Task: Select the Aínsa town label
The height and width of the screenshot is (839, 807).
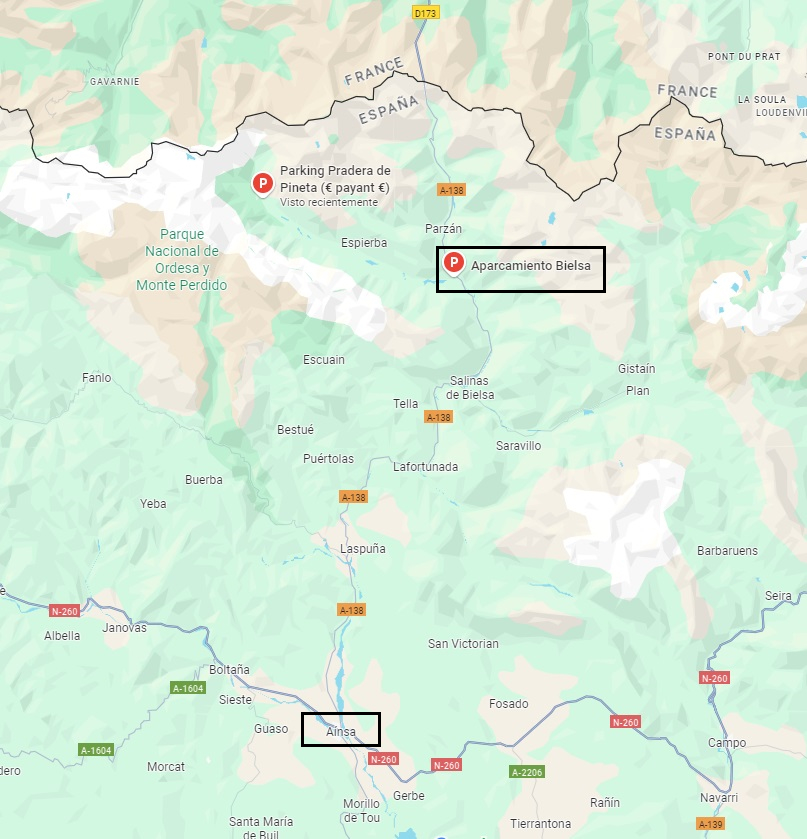Action: 341,731
